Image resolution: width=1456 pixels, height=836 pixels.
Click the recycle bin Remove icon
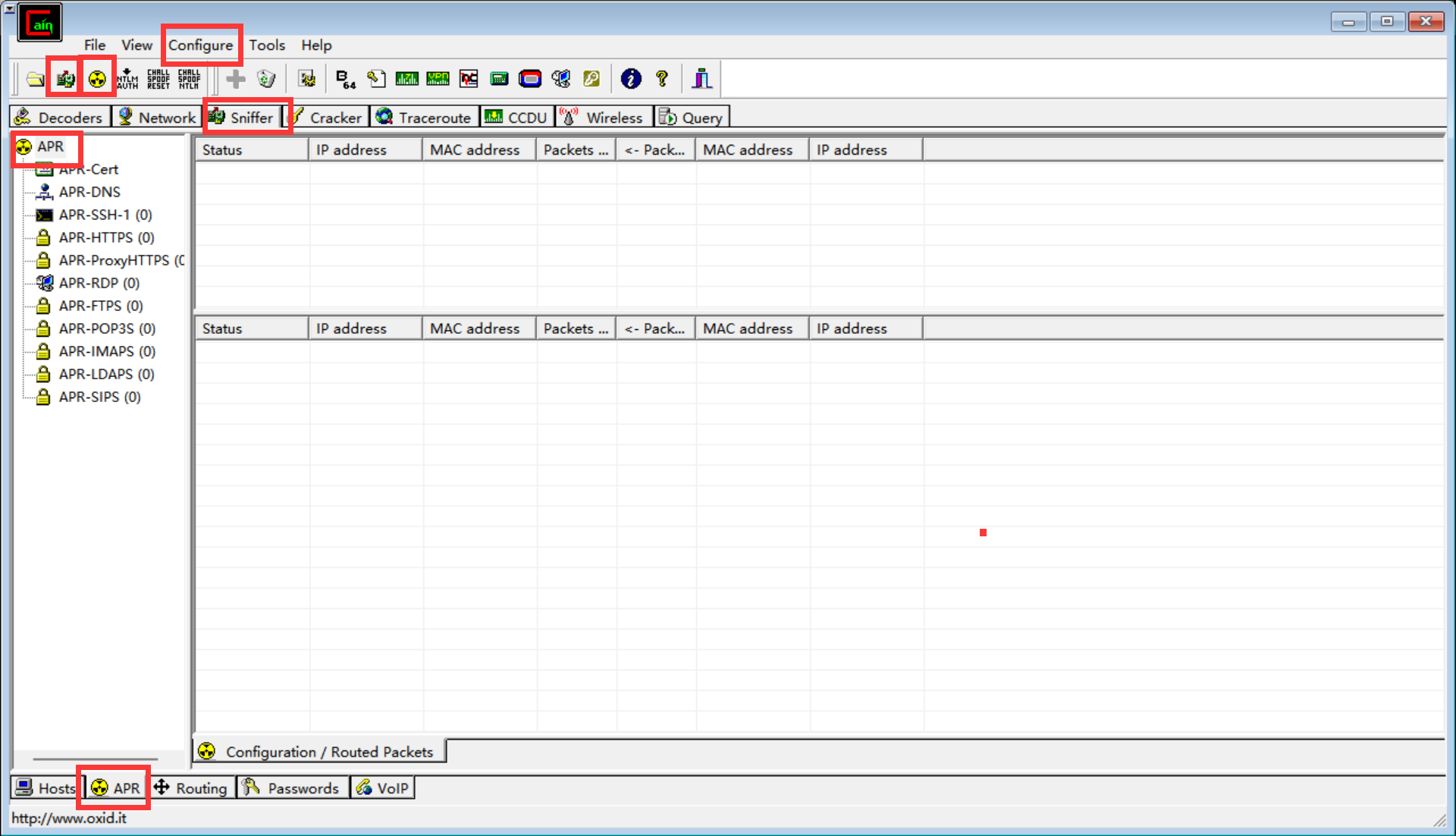click(x=266, y=78)
